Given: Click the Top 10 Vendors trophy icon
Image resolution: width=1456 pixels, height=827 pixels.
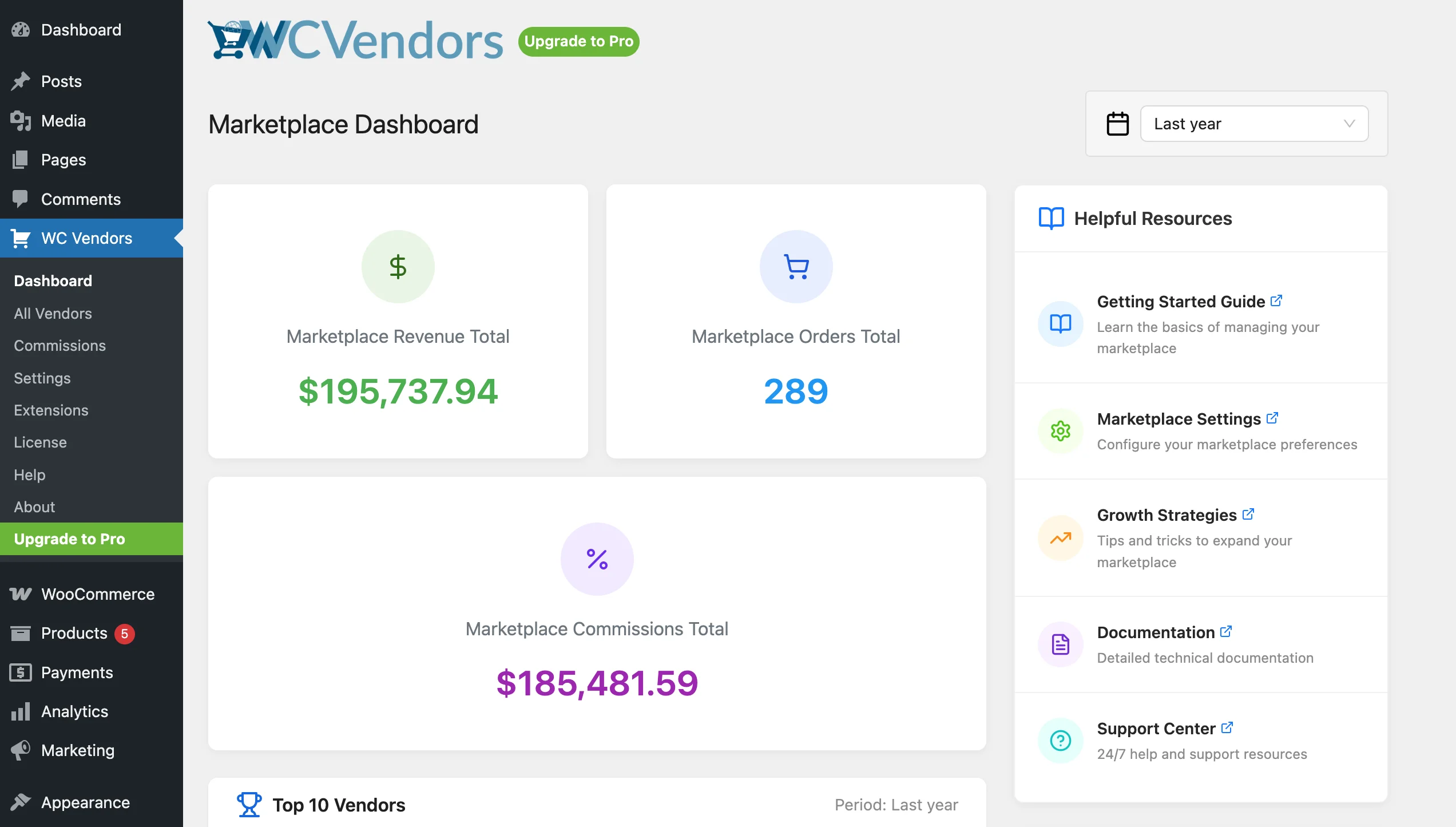Looking at the screenshot, I should coord(249,805).
